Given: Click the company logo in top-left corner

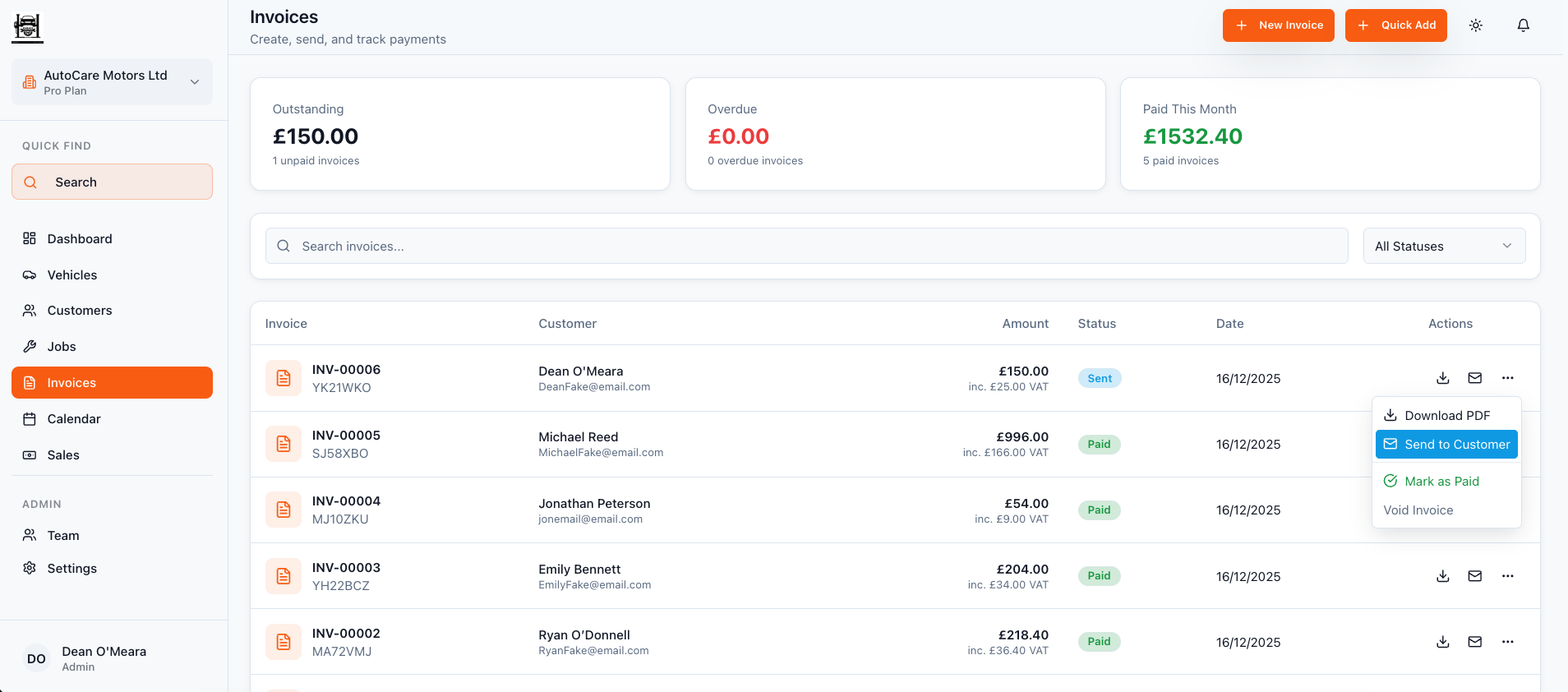Looking at the screenshot, I should tap(27, 26).
